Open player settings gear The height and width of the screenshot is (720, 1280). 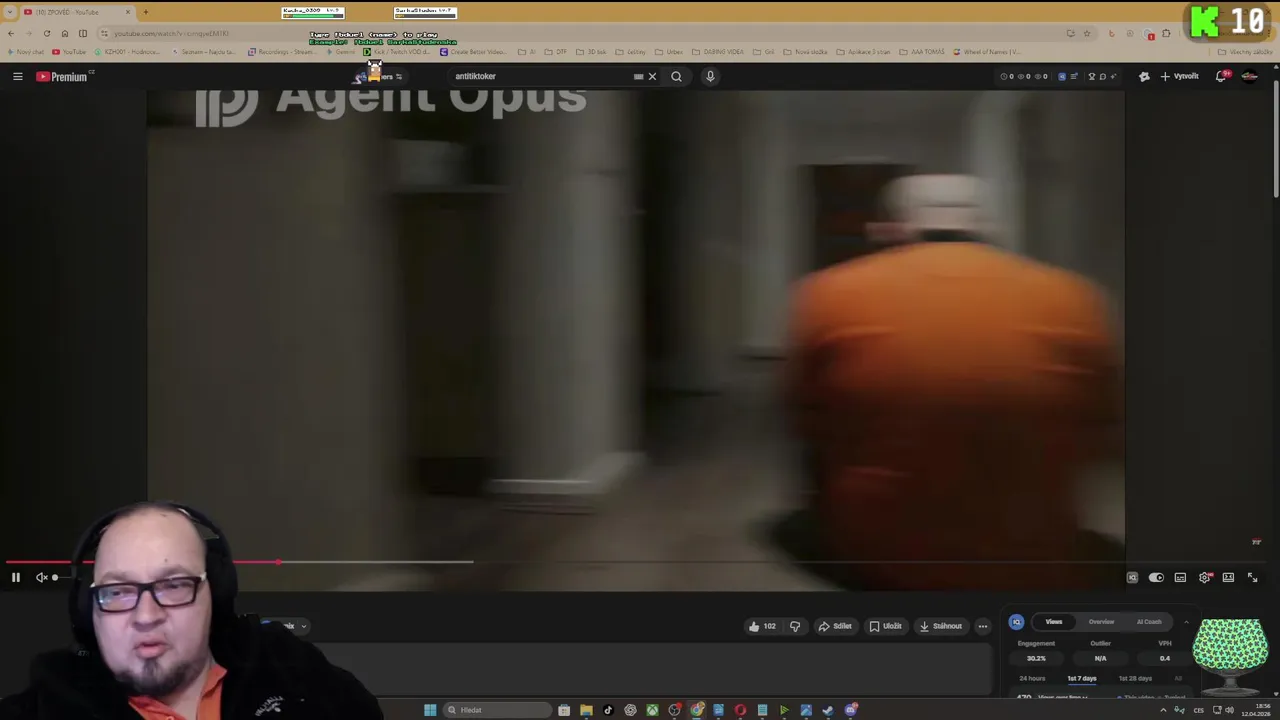point(1205,577)
